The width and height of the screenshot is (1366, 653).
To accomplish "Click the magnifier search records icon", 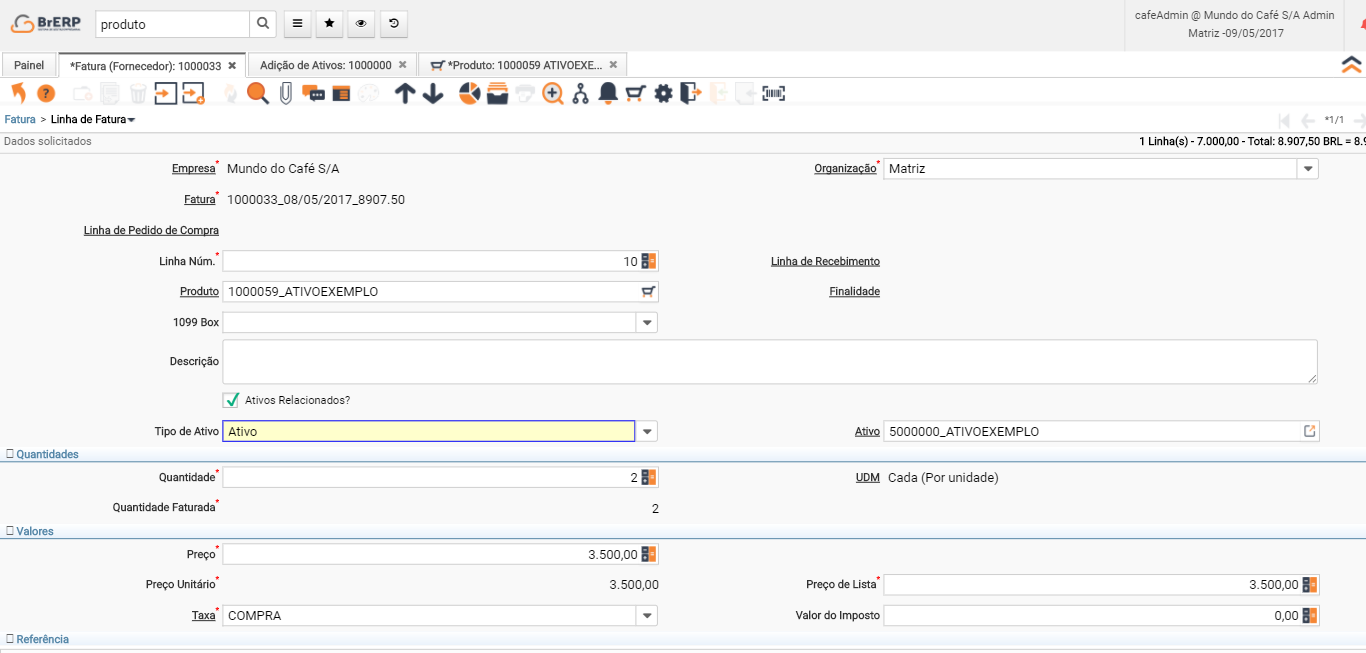I will pos(258,94).
